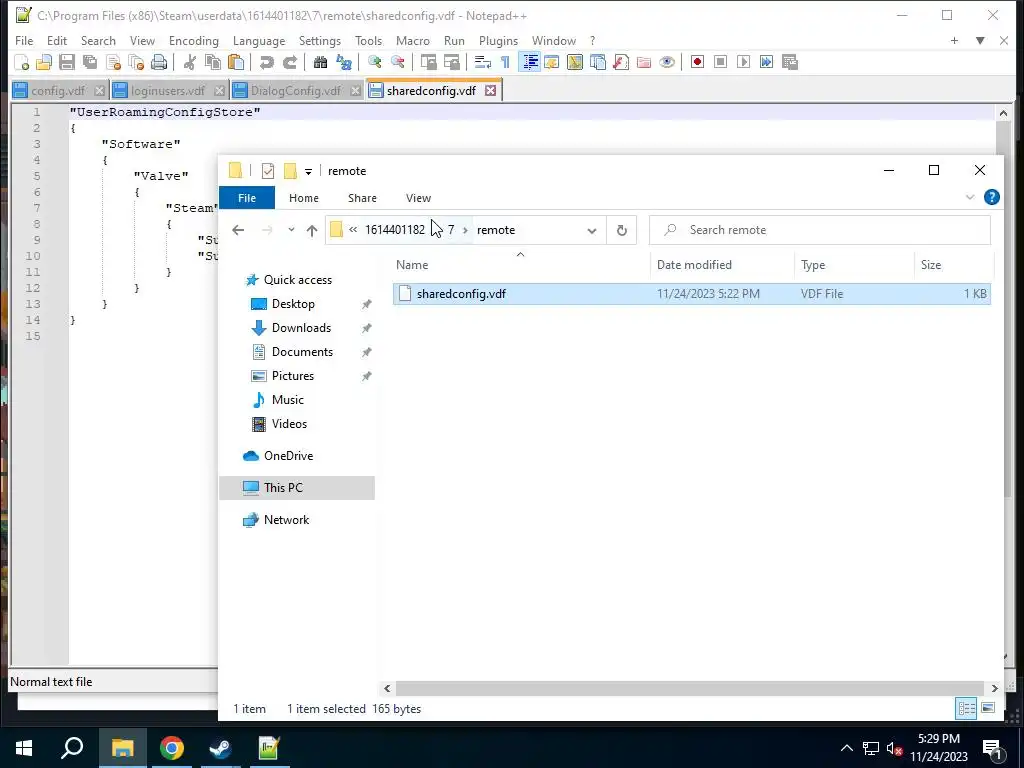Open the View ribbon tab in Explorer

418,198
